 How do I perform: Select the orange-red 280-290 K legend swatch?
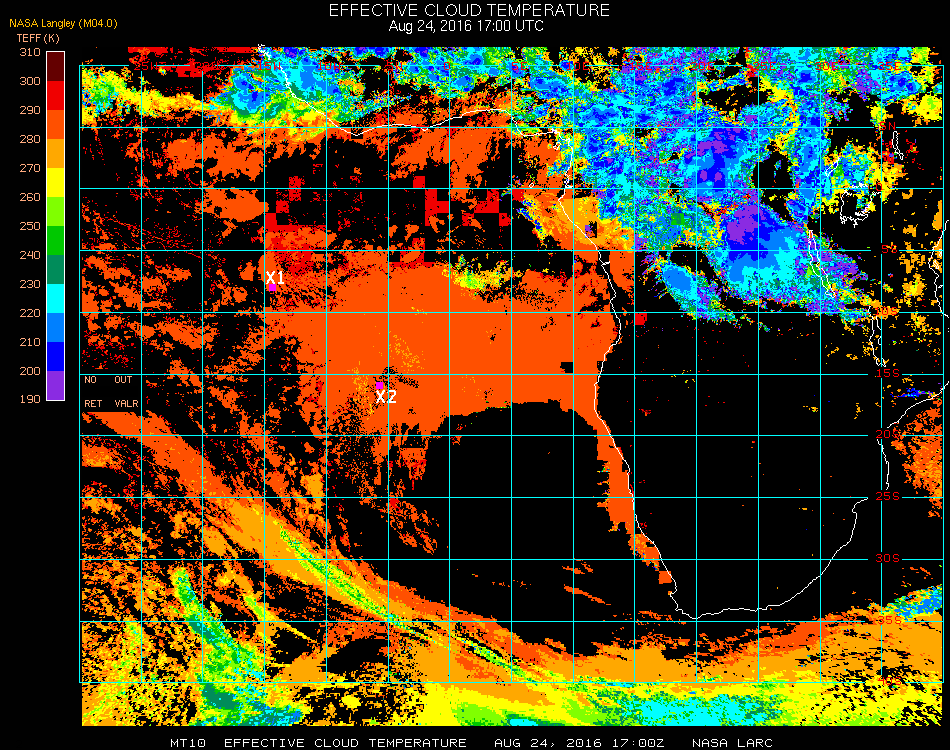click(x=55, y=124)
